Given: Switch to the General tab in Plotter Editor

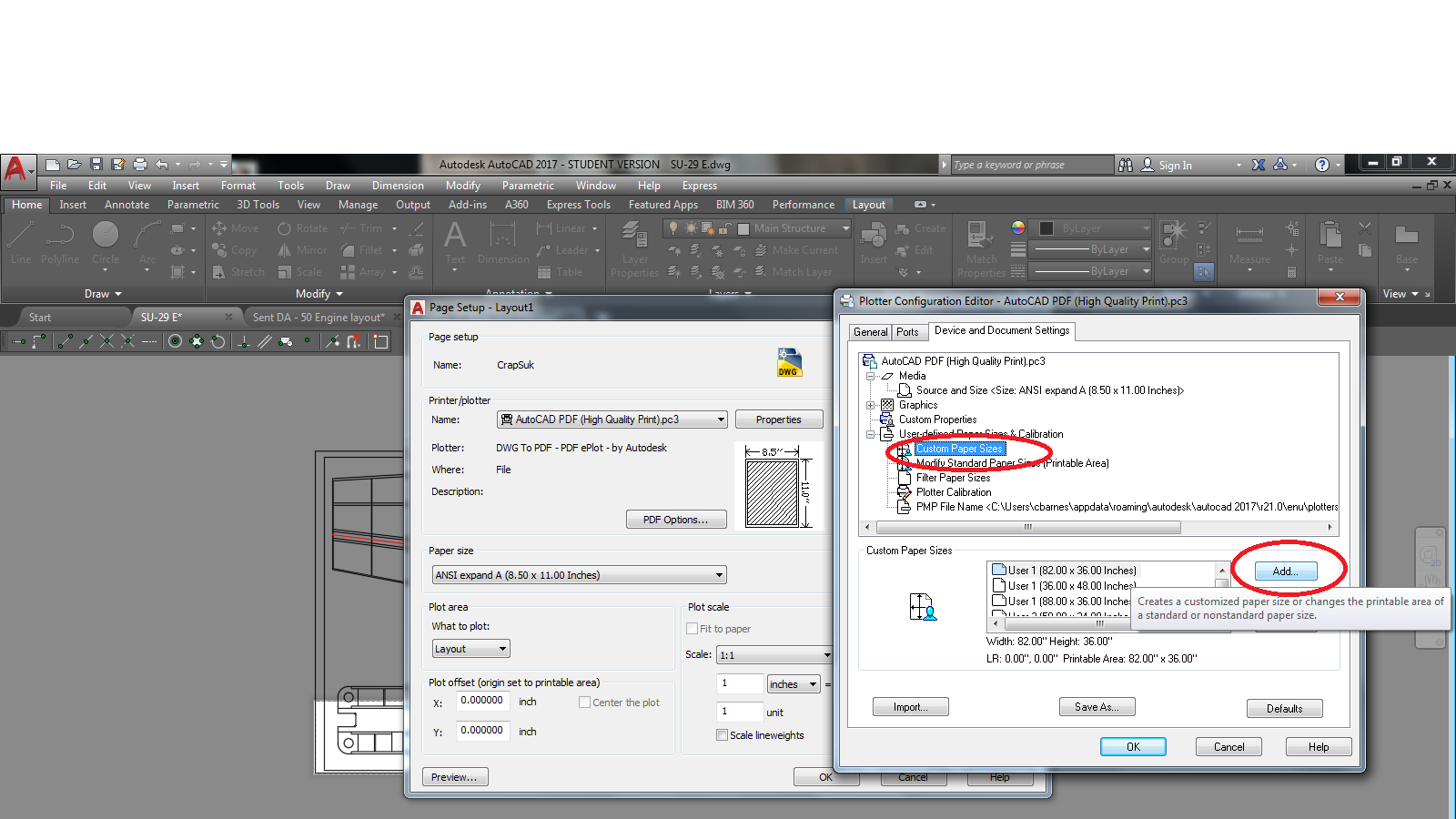Looking at the screenshot, I should pos(870,332).
